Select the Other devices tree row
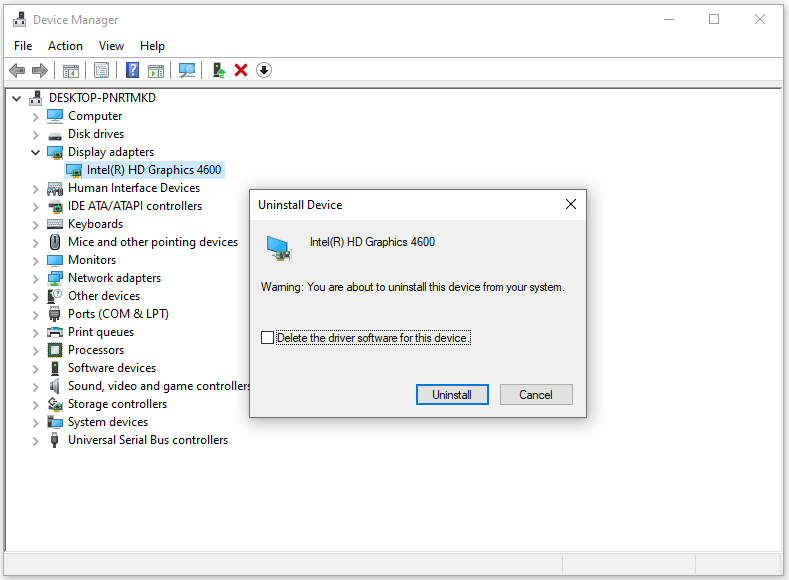Image resolution: width=789 pixels, height=580 pixels. tap(104, 296)
